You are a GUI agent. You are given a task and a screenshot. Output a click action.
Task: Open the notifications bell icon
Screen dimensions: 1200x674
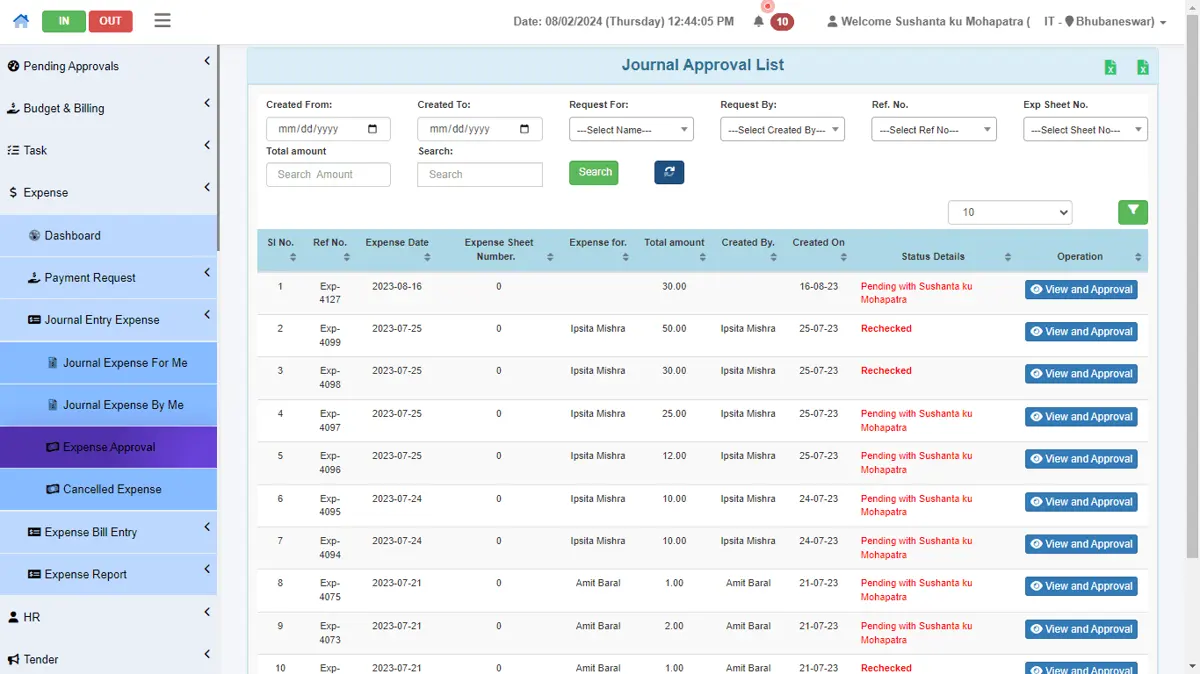pyautogui.click(x=759, y=21)
